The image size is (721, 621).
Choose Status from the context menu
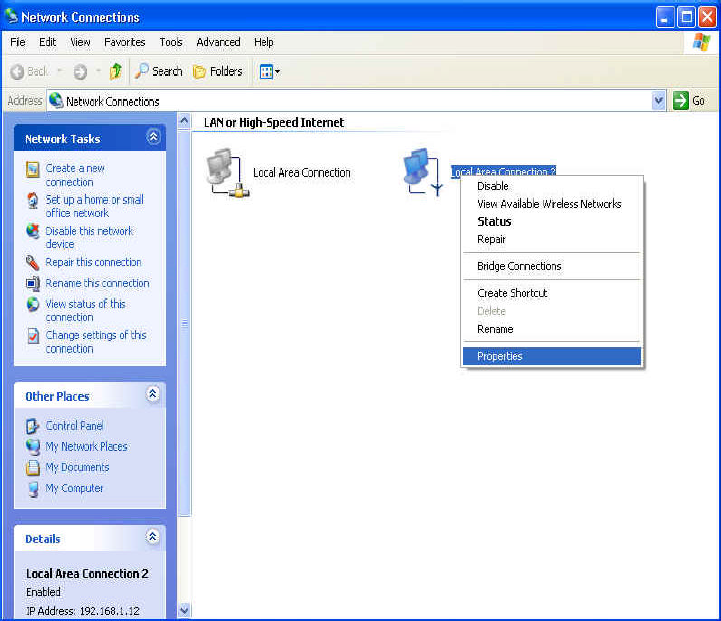pyautogui.click(x=552, y=222)
